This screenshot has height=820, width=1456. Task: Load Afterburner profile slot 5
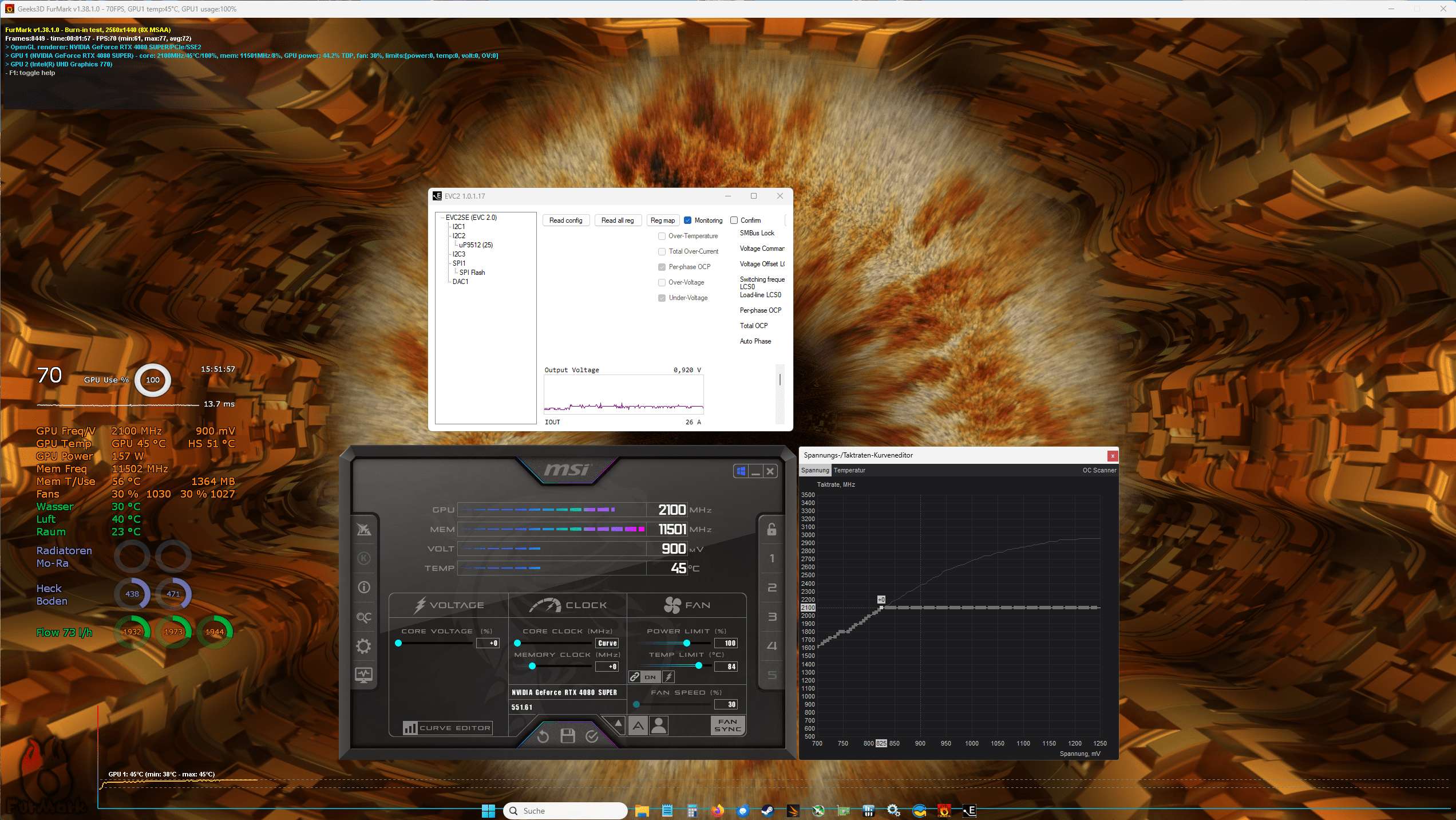click(771, 675)
